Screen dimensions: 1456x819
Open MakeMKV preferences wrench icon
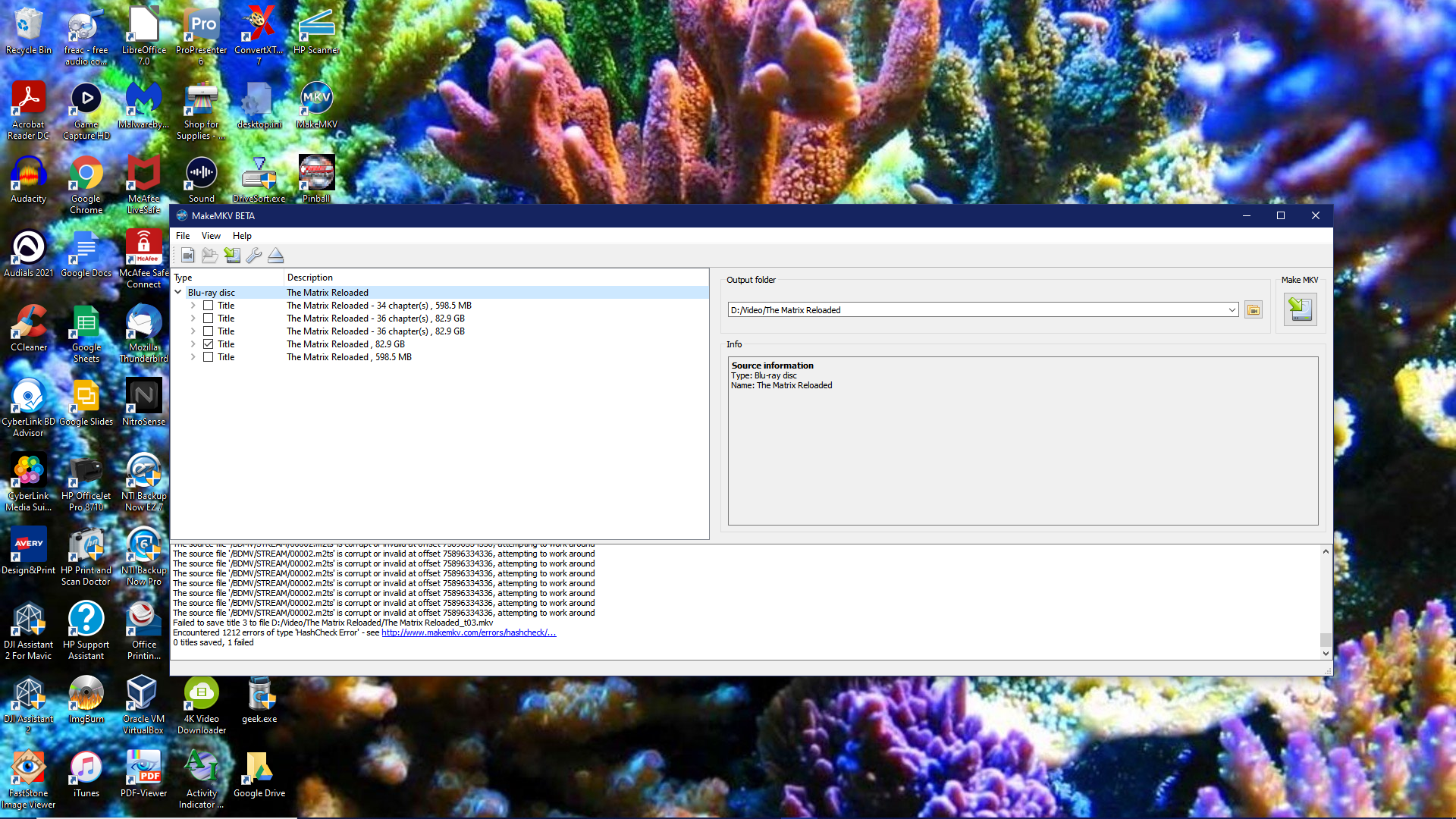click(x=254, y=256)
